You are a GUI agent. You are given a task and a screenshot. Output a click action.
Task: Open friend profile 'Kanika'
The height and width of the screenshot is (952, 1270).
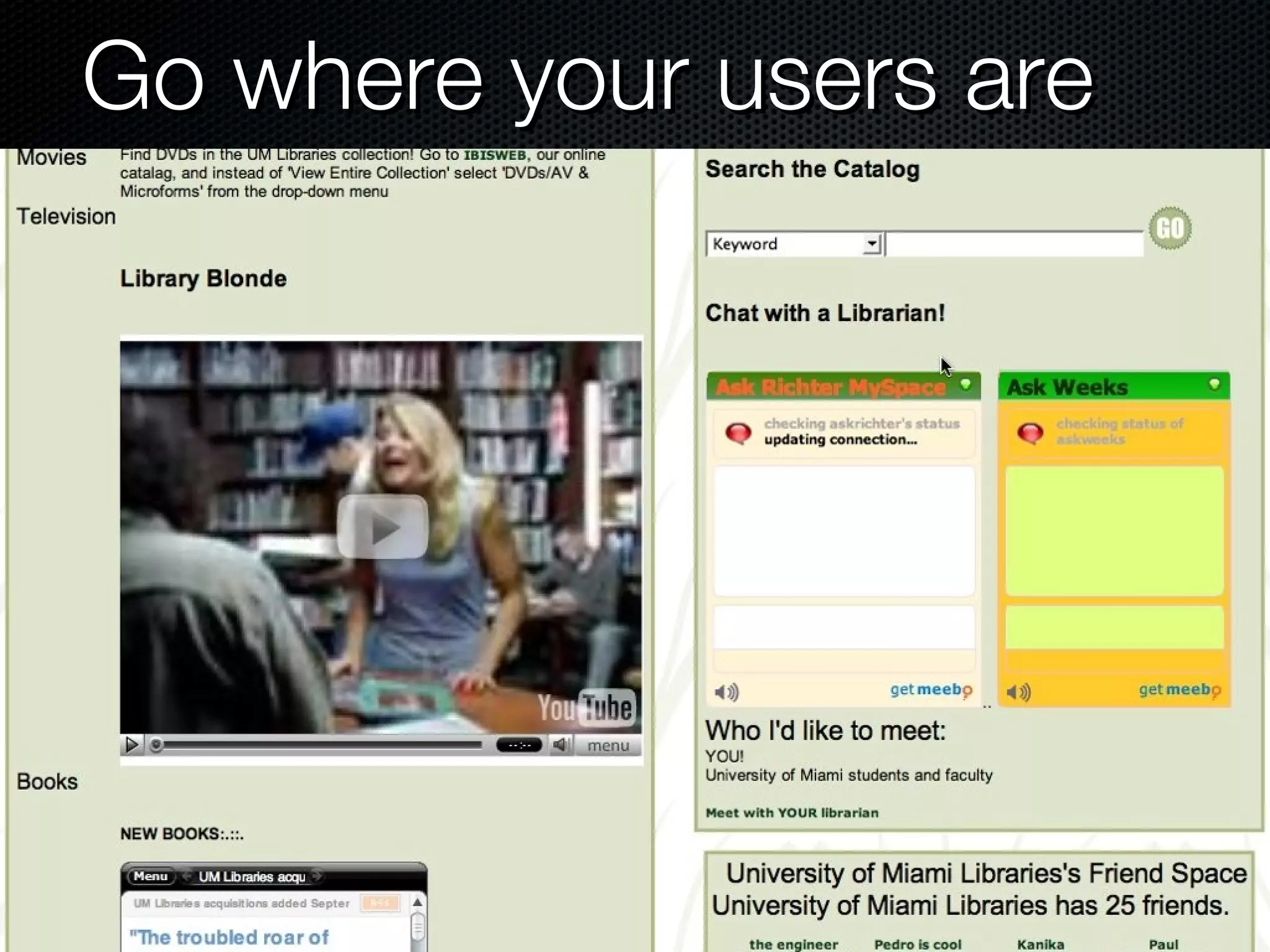tap(1041, 944)
